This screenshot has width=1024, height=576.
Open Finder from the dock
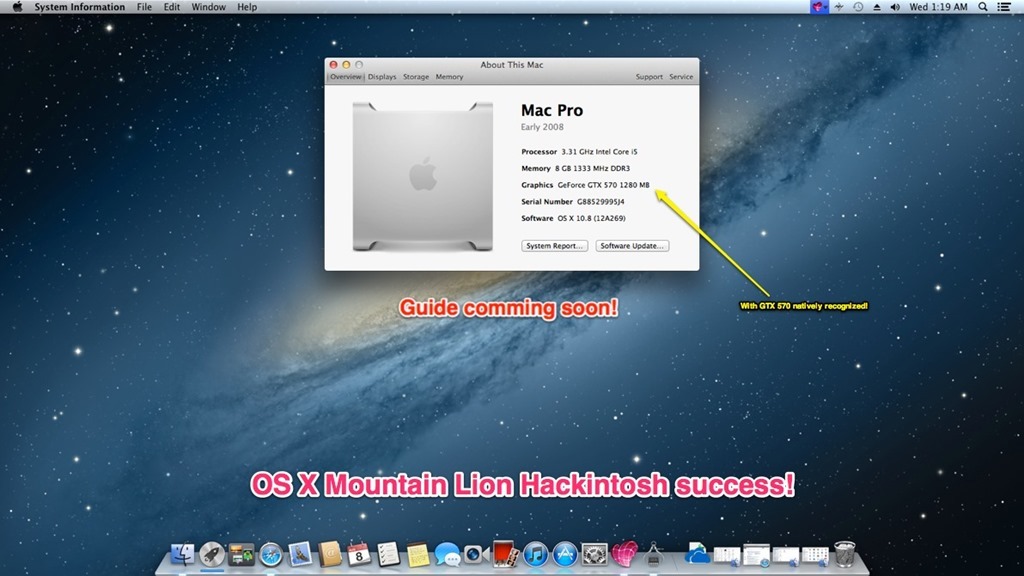coord(182,554)
